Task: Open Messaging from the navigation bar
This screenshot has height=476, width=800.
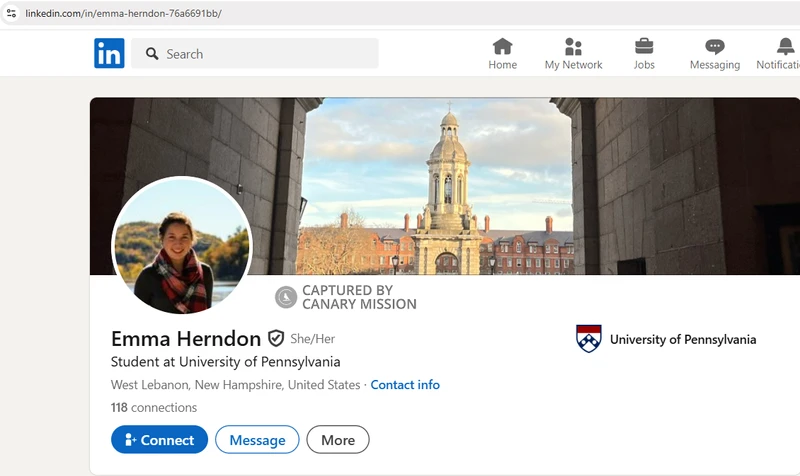Action: 715,54
